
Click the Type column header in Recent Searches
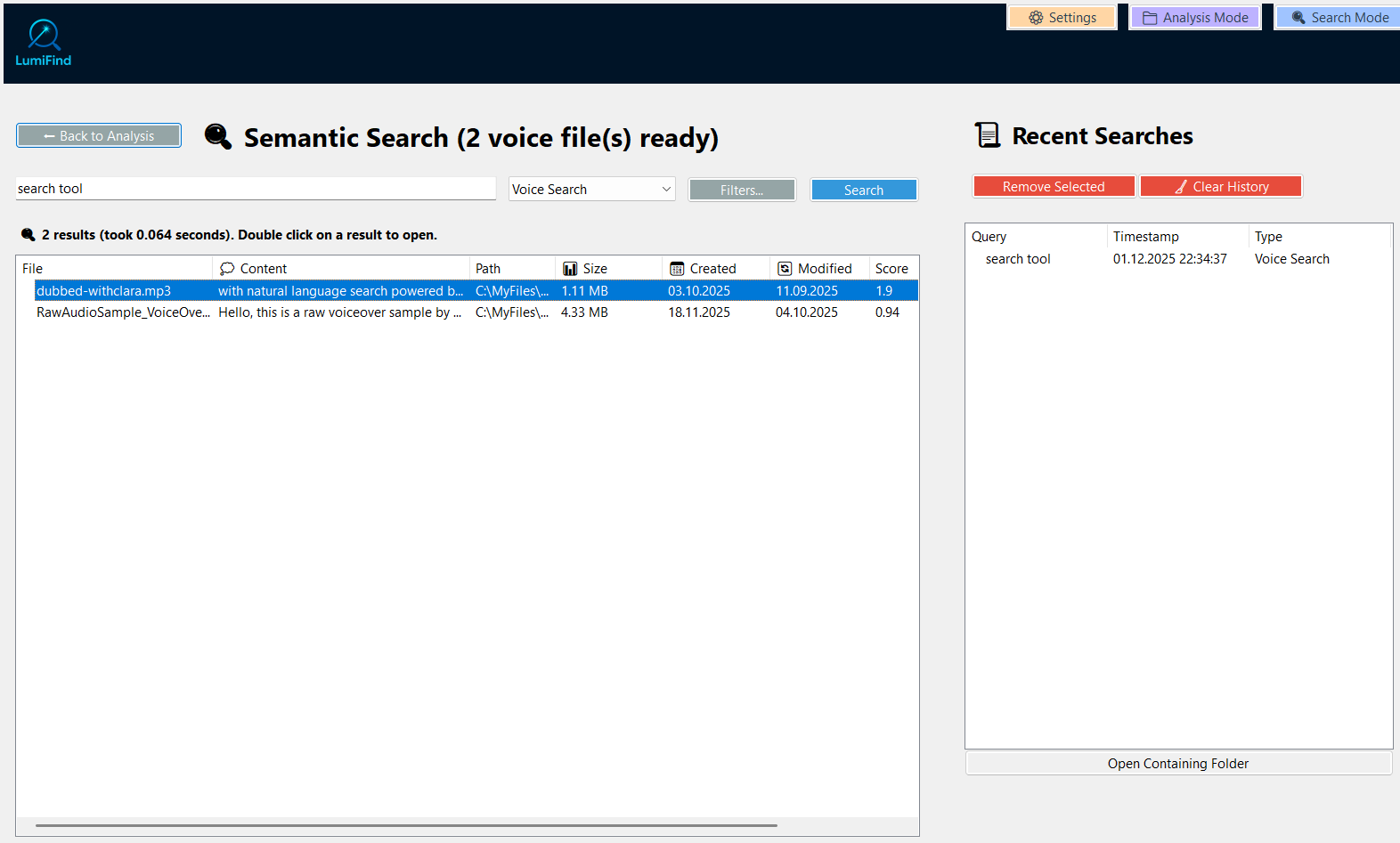point(1320,237)
